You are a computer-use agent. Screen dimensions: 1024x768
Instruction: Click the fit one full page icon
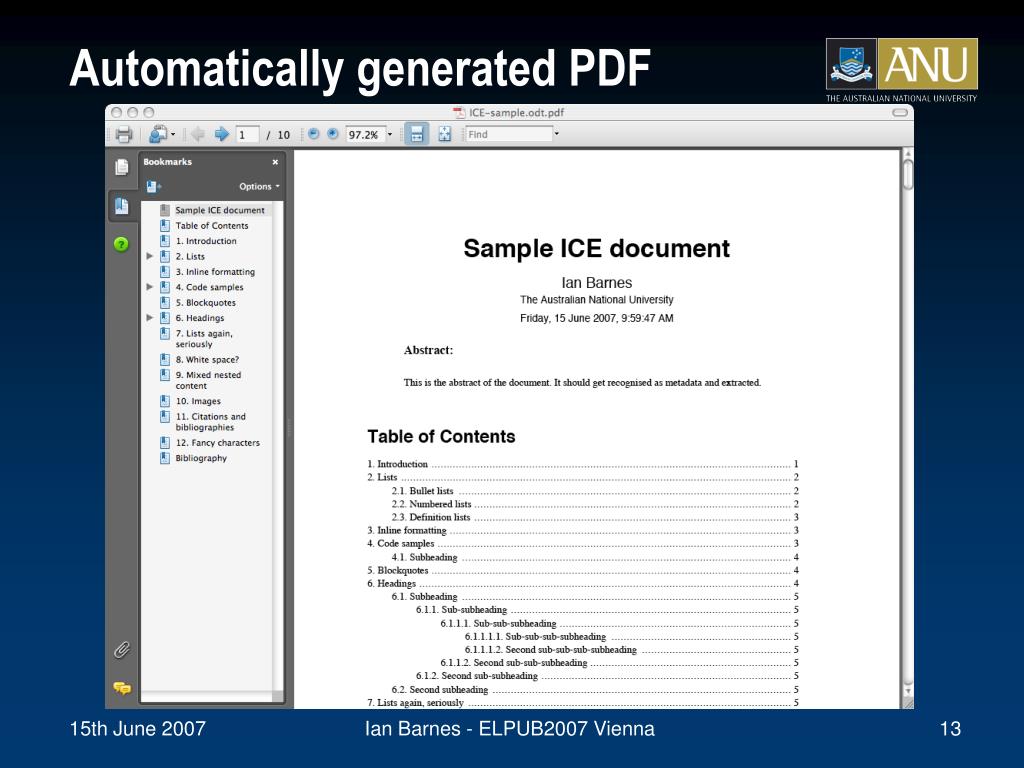(444, 134)
